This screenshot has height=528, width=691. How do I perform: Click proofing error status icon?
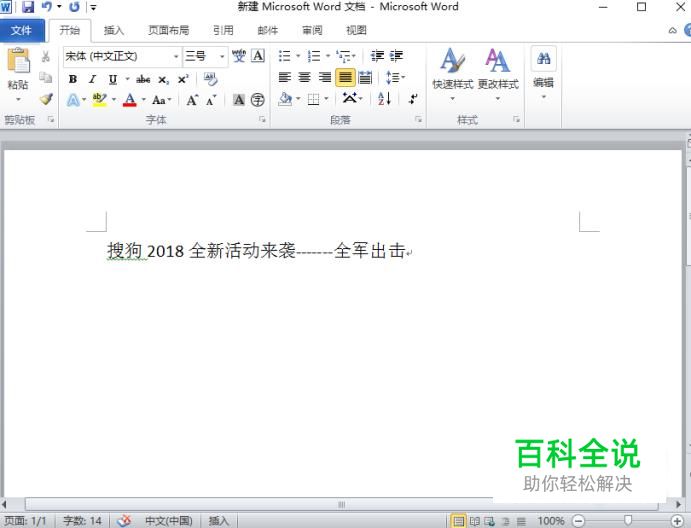click(124, 521)
